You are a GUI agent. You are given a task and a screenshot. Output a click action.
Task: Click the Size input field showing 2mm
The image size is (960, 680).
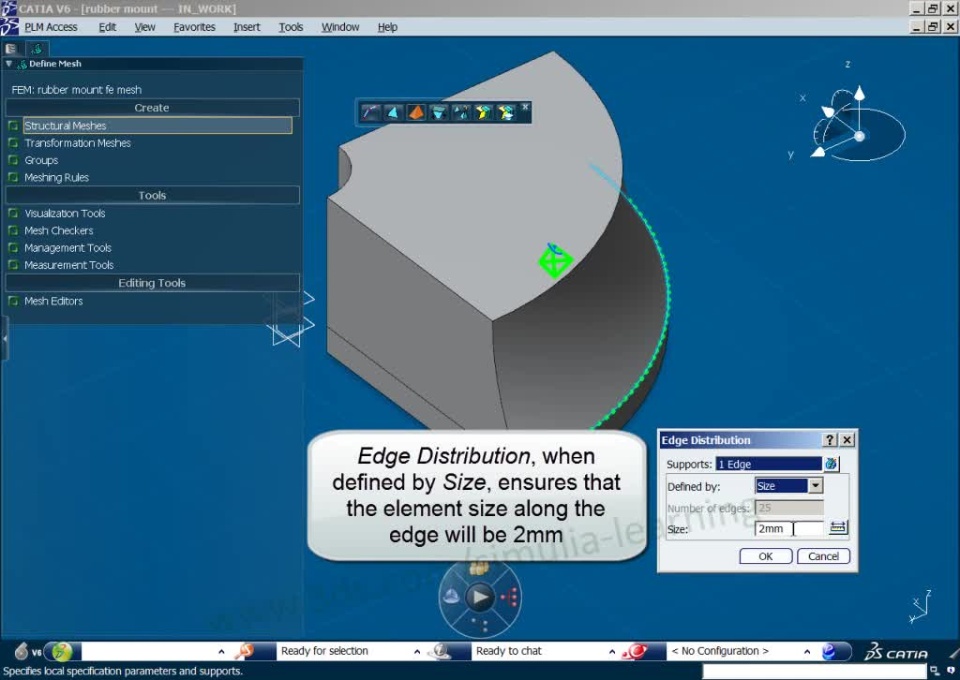(x=789, y=528)
